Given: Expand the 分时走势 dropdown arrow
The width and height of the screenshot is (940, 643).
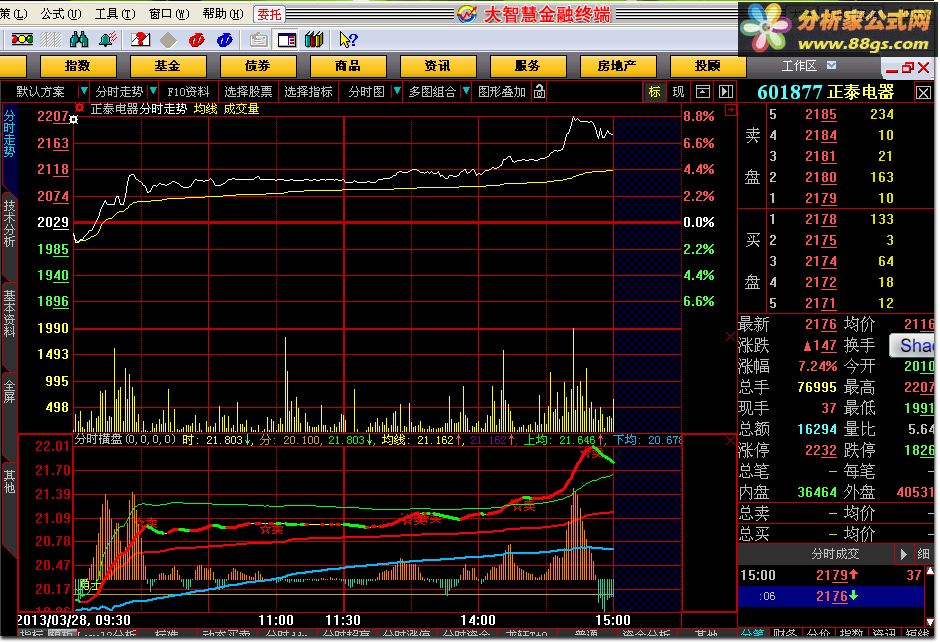Looking at the screenshot, I should click(x=153, y=91).
